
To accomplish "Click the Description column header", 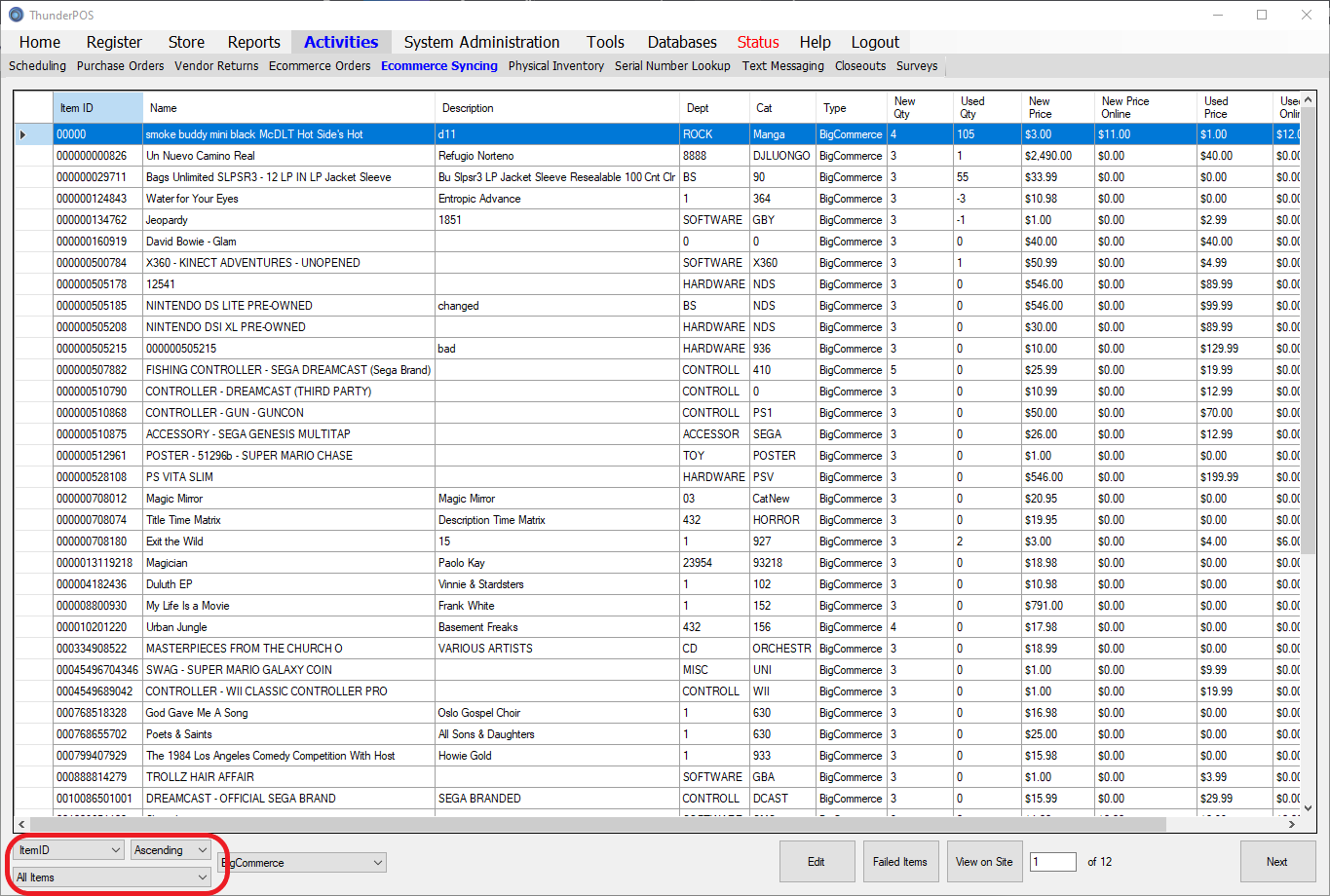I will coord(557,108).
